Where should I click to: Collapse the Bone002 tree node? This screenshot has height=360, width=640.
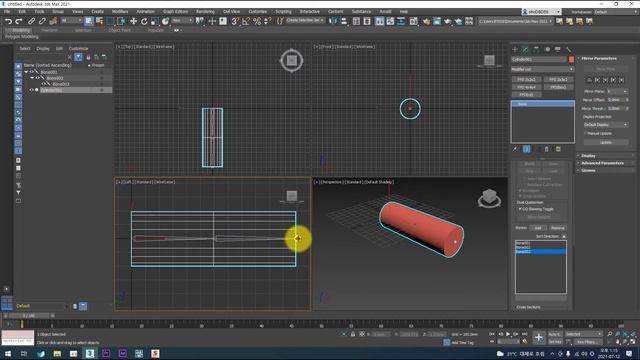click(32, 78)
